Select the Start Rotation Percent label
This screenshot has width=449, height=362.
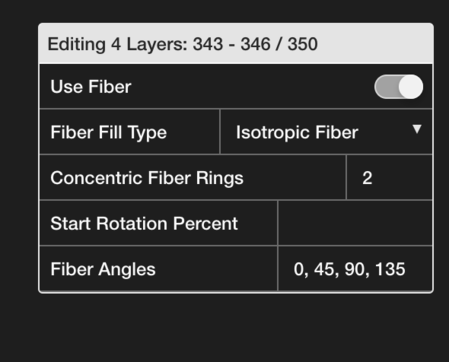click(x=144, y=223)
